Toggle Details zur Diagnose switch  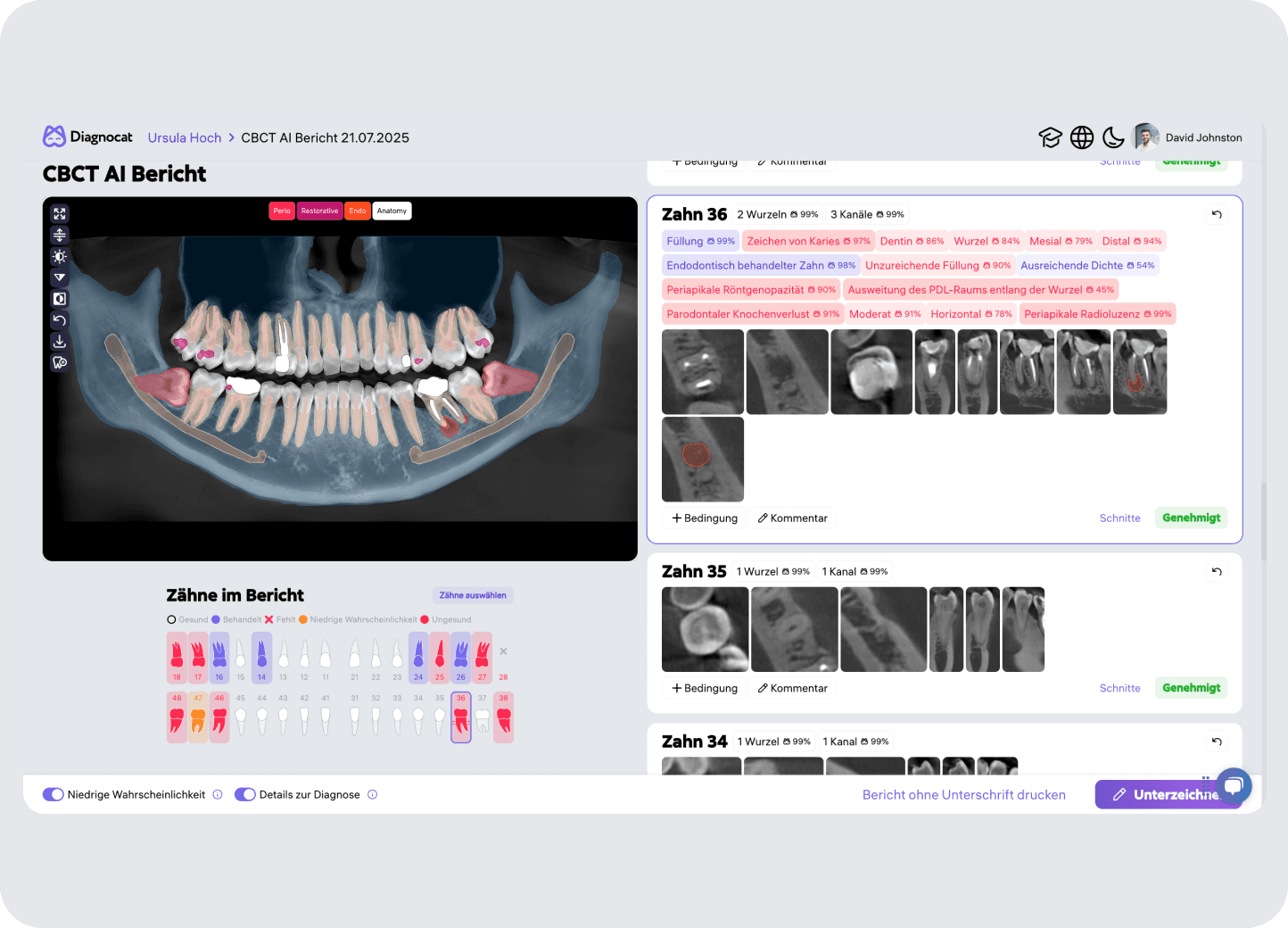pyautogui.click(x=245, y=794)
